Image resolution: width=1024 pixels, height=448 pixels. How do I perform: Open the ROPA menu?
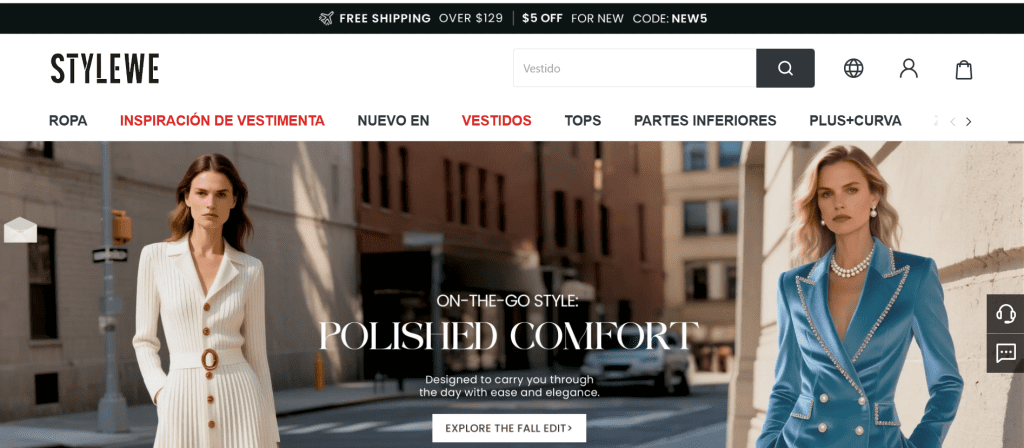pos(68,121)
